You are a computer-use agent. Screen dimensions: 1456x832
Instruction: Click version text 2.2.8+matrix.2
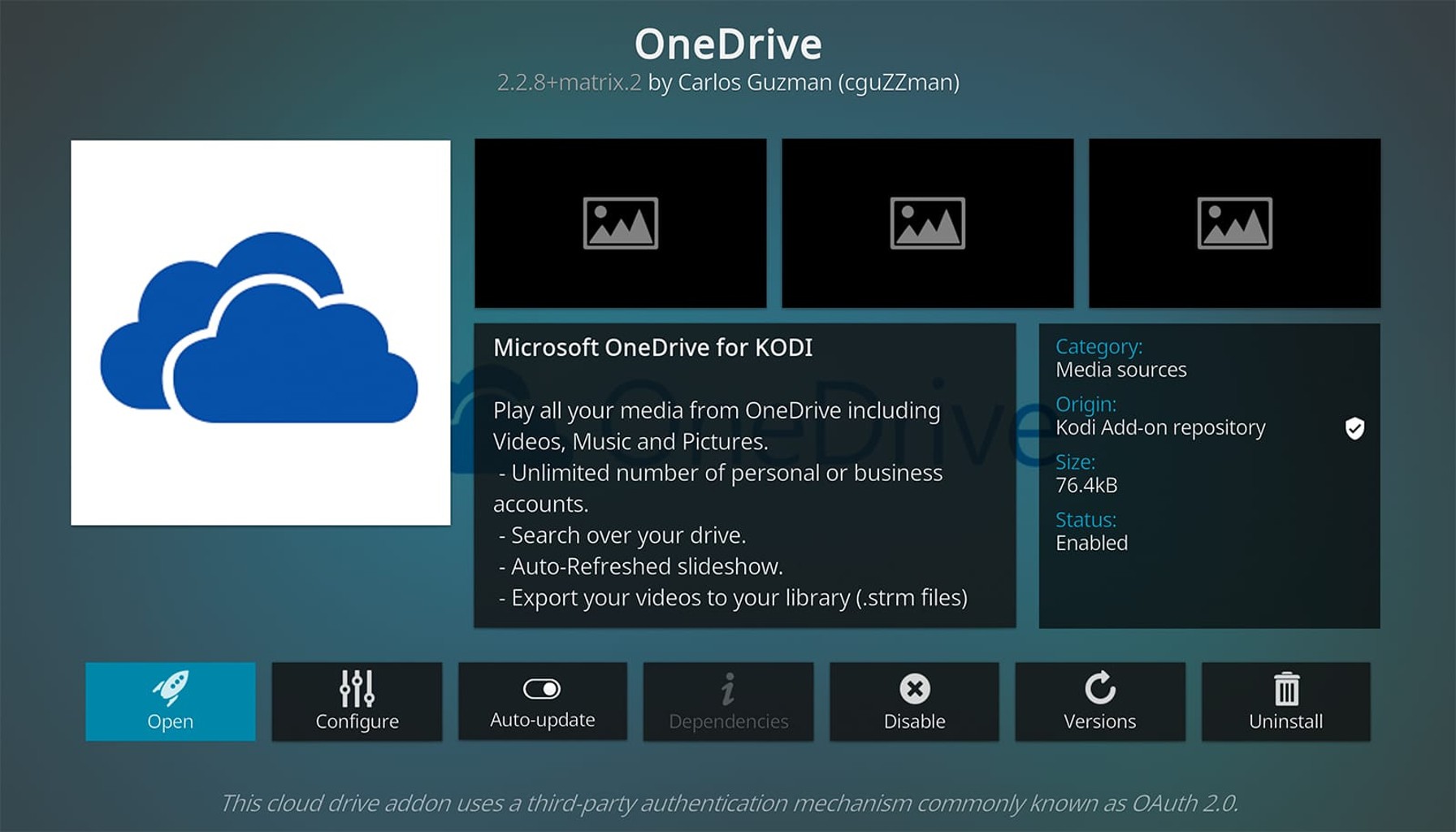click(x=569, y=82)
